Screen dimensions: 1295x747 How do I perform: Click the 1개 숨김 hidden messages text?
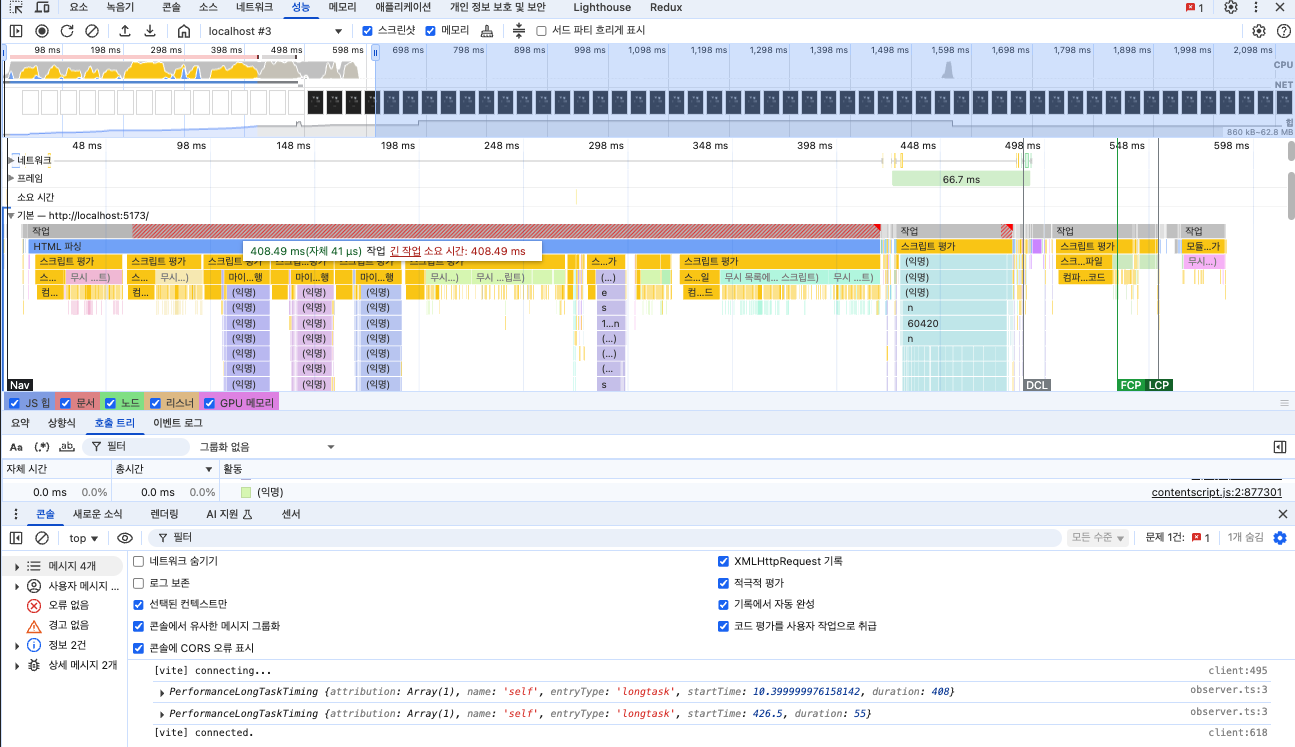click(x=1245, y=538)
